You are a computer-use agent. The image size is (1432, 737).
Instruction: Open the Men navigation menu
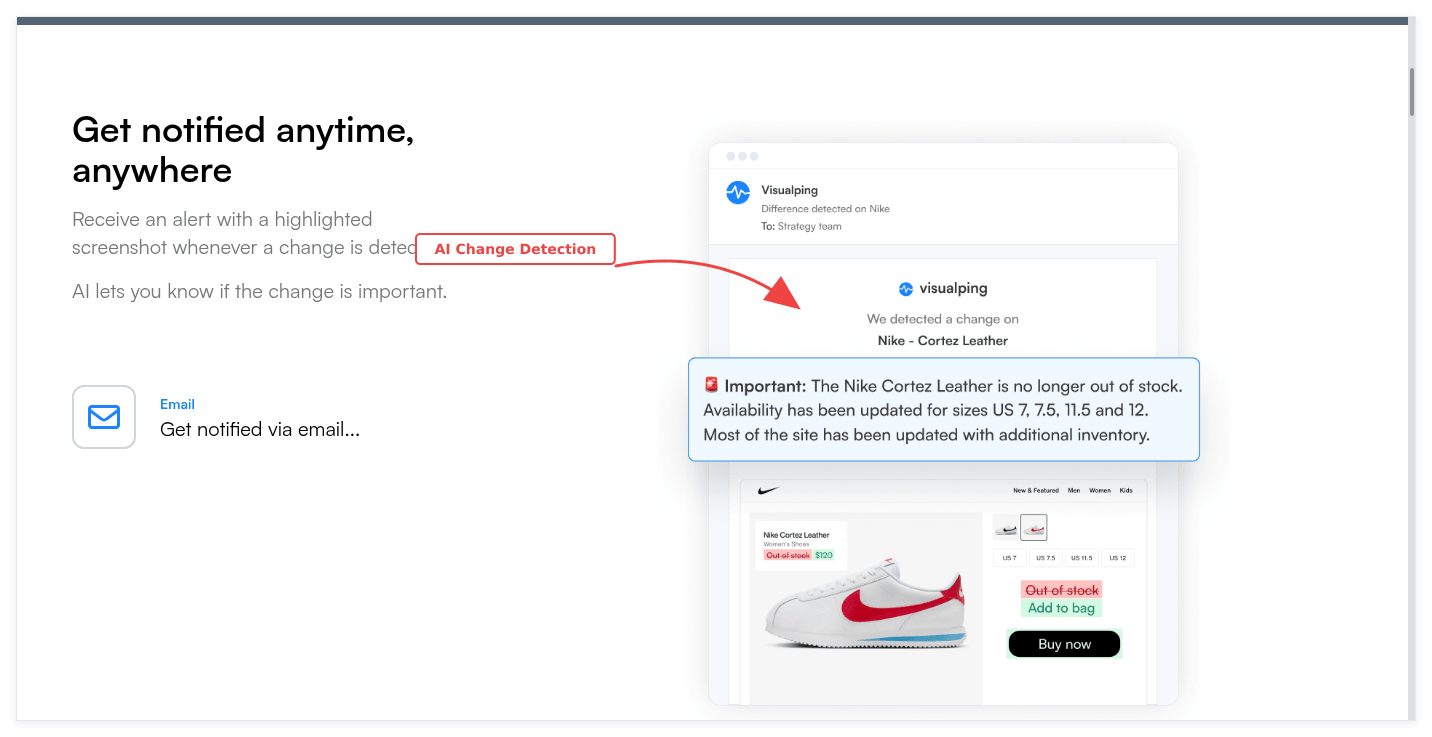[1074, 490]
